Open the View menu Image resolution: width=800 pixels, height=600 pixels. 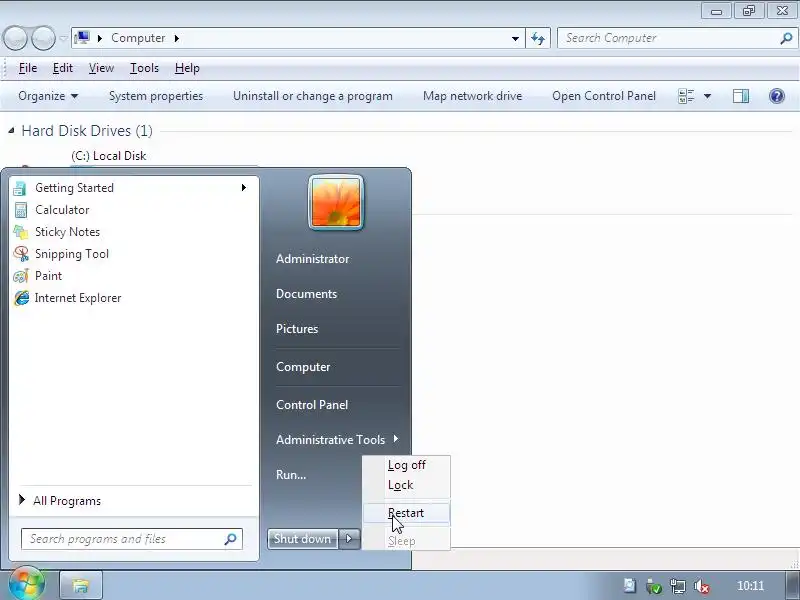101,68
